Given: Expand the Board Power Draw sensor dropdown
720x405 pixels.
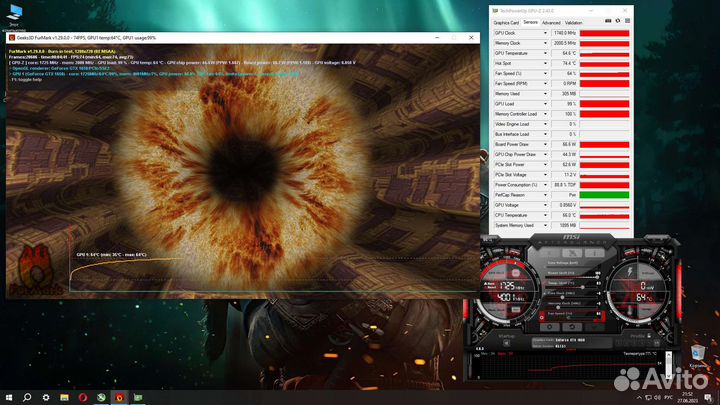Looking at the screenshot, I should (545, 144).
